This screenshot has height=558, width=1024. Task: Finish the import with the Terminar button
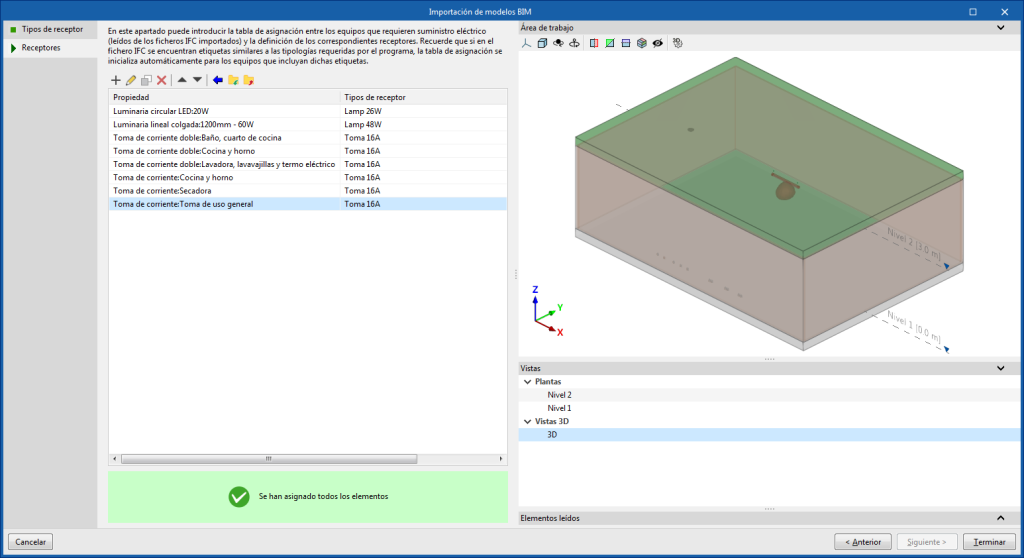point(989,542)
